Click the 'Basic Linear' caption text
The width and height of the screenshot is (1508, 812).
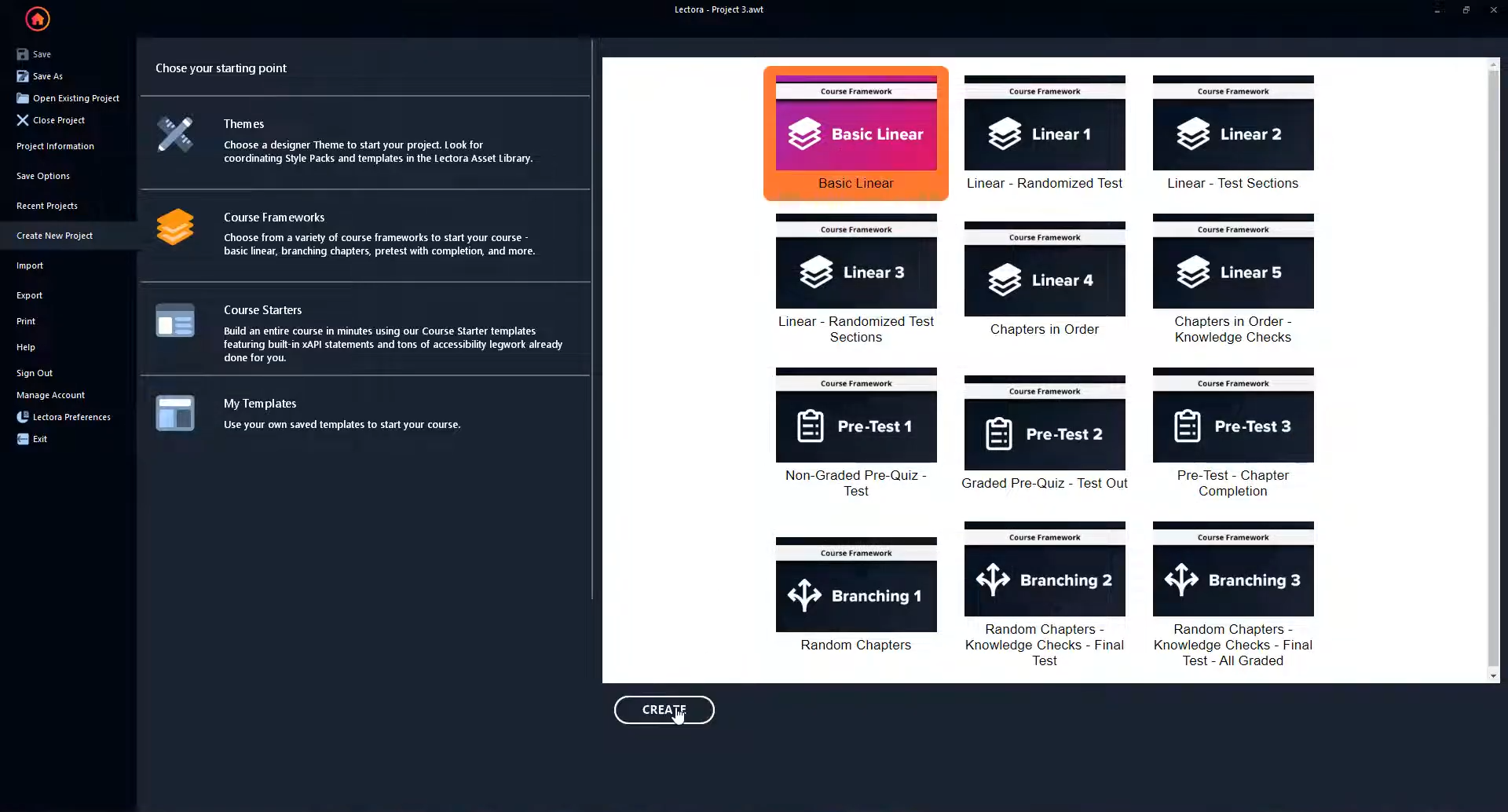coord(856,183)
